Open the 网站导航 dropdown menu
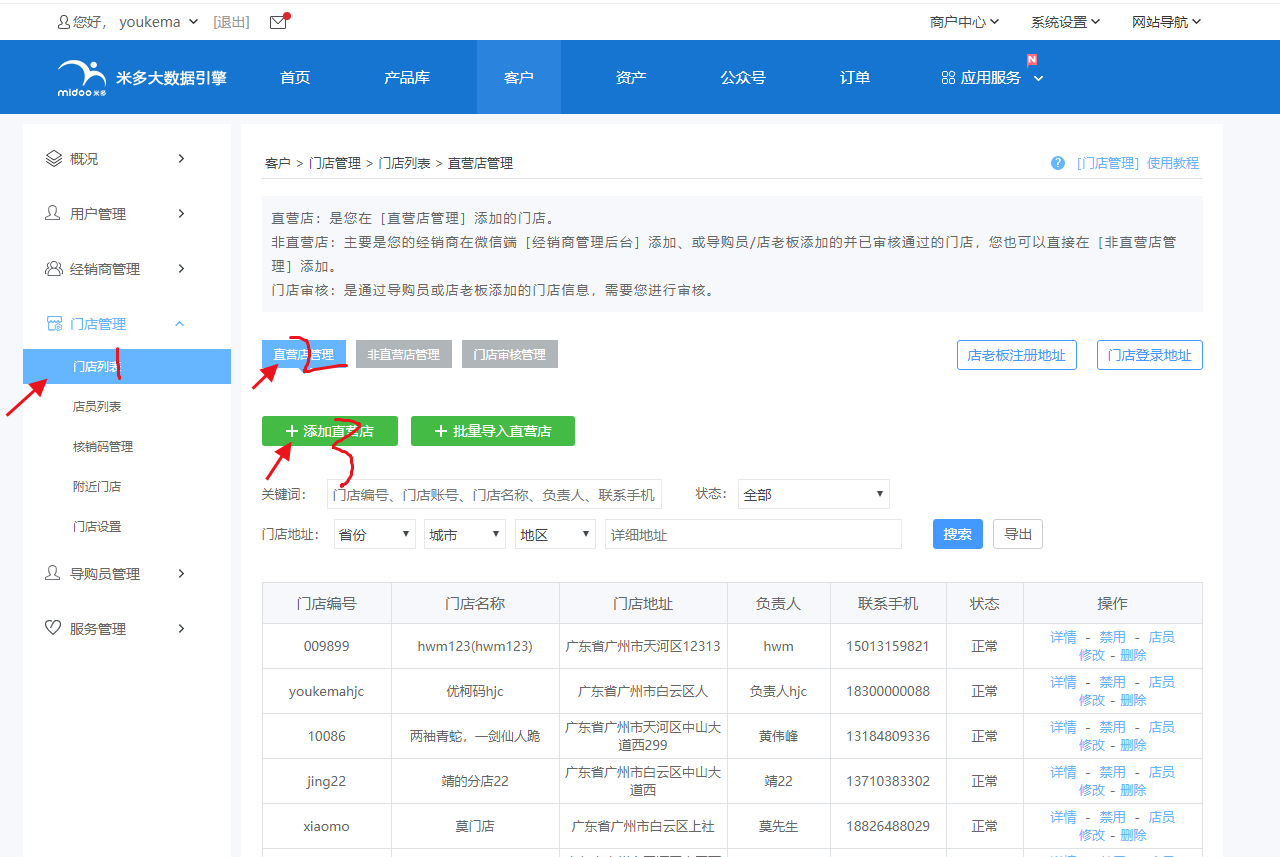 1166,22
